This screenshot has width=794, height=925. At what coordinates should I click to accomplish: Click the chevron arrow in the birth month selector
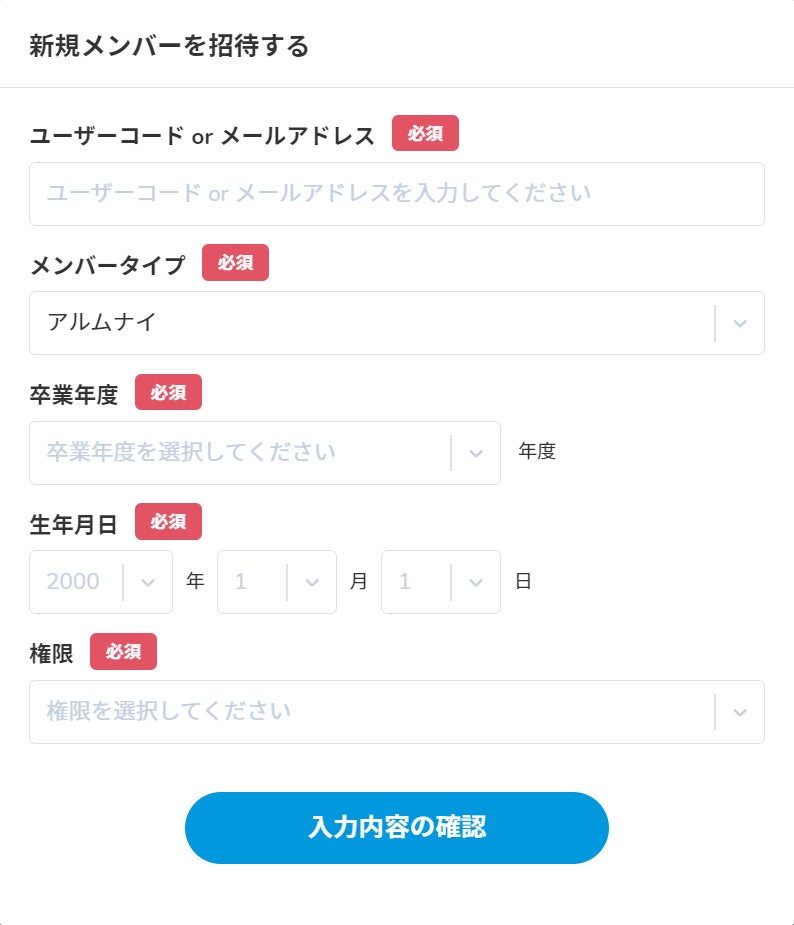click(x=312, y=582)
